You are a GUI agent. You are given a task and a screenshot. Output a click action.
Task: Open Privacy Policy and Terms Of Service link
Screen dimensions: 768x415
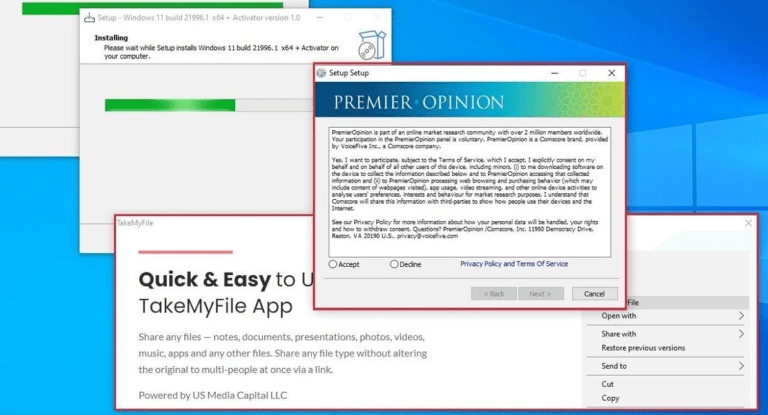point(514,264)
